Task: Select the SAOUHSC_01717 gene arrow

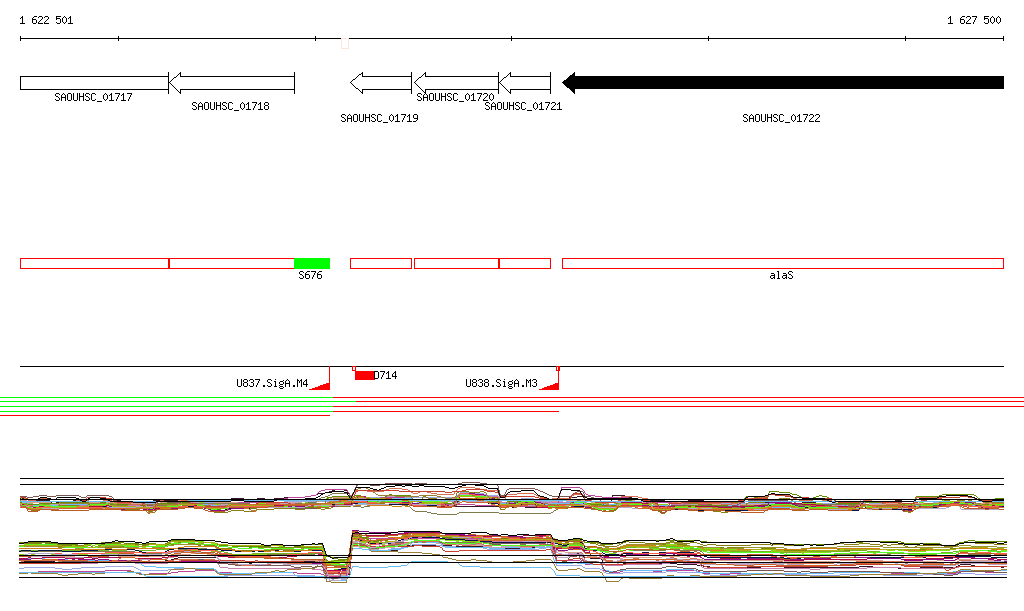Action: click(x=94, y=83)
